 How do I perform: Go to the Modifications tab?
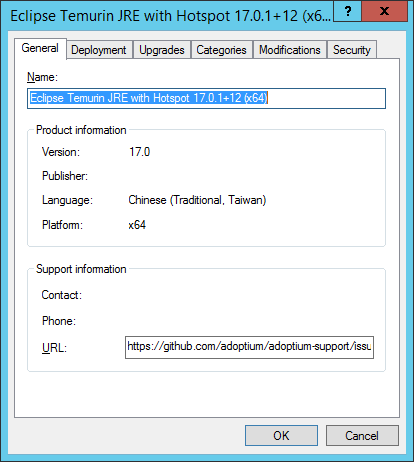pyautogui.click(x=290, y=50)
